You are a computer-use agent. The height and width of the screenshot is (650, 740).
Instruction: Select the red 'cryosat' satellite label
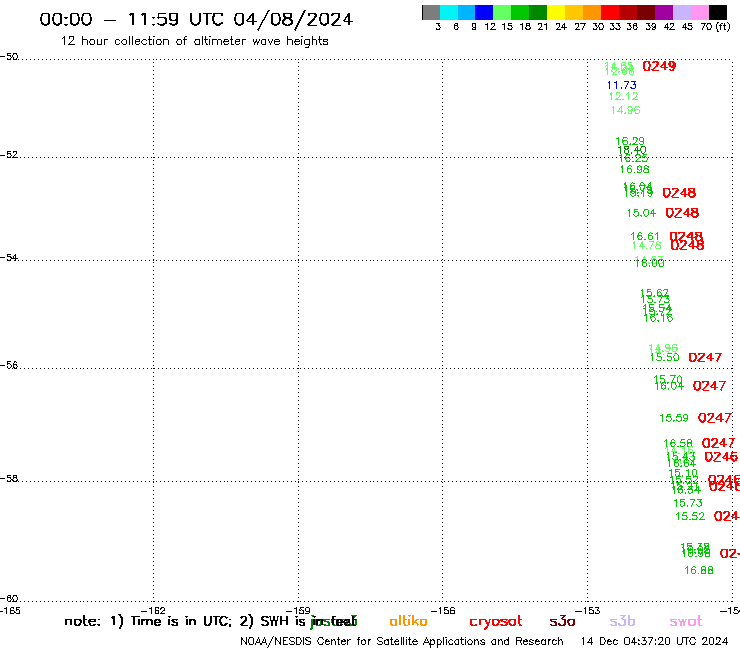click(x=496, y=622)
